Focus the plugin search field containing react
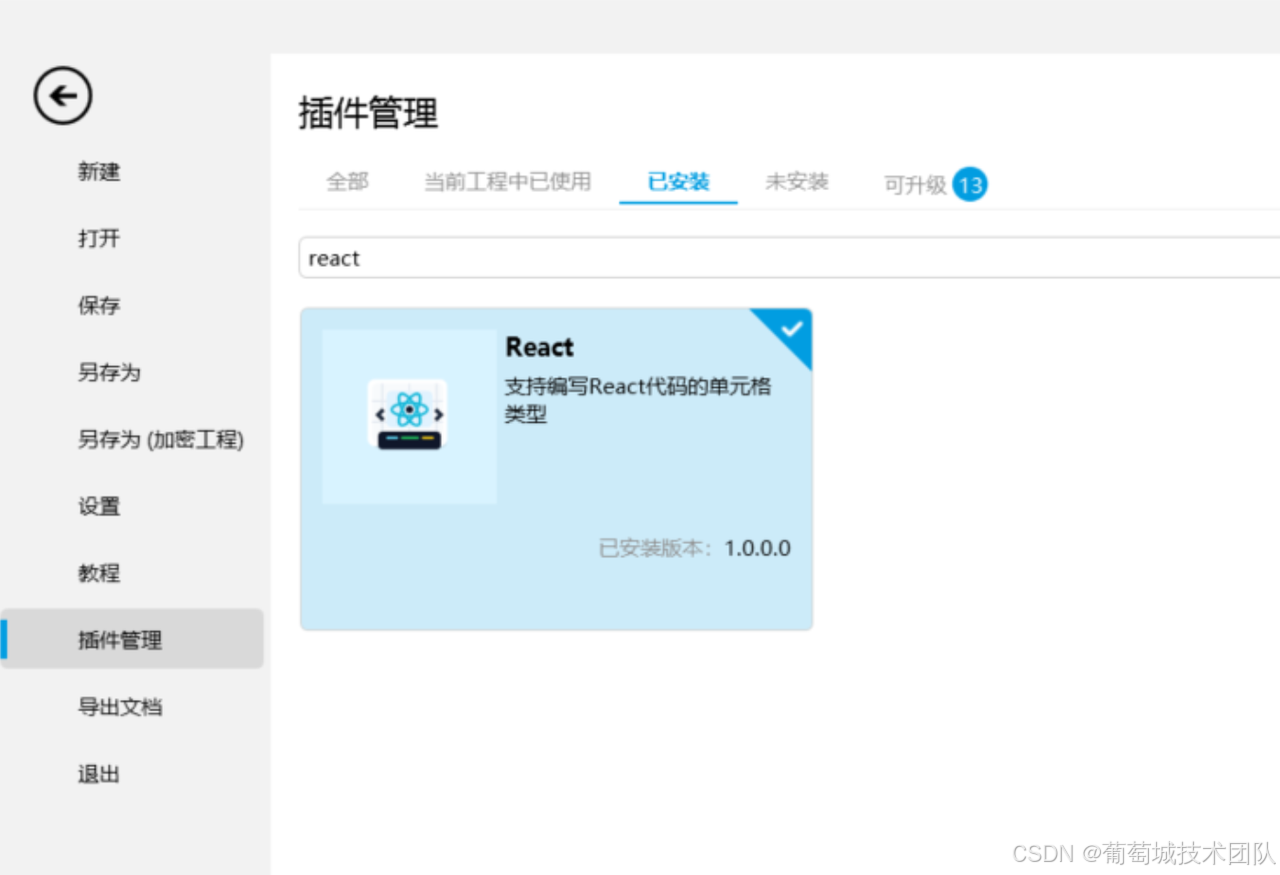 [x=790, y=258]
